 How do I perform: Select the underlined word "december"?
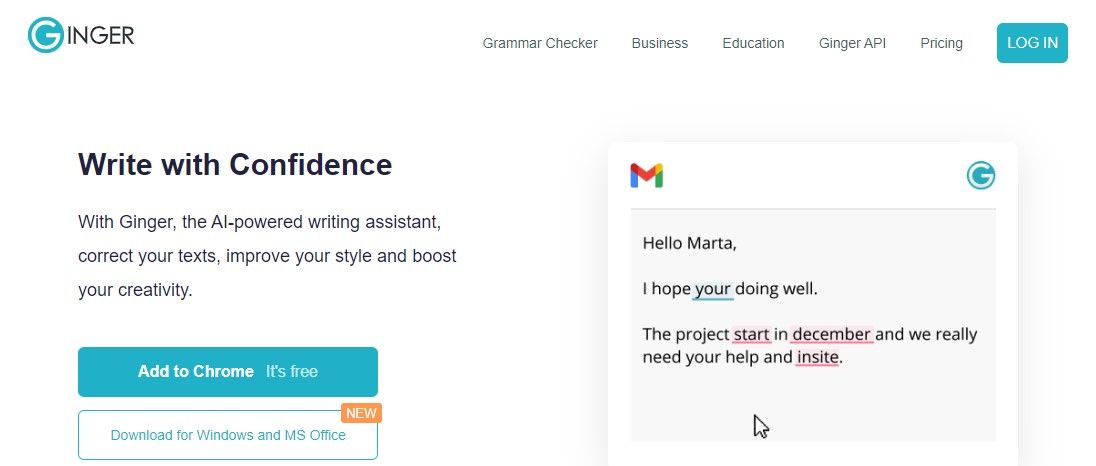click(831, 334)
